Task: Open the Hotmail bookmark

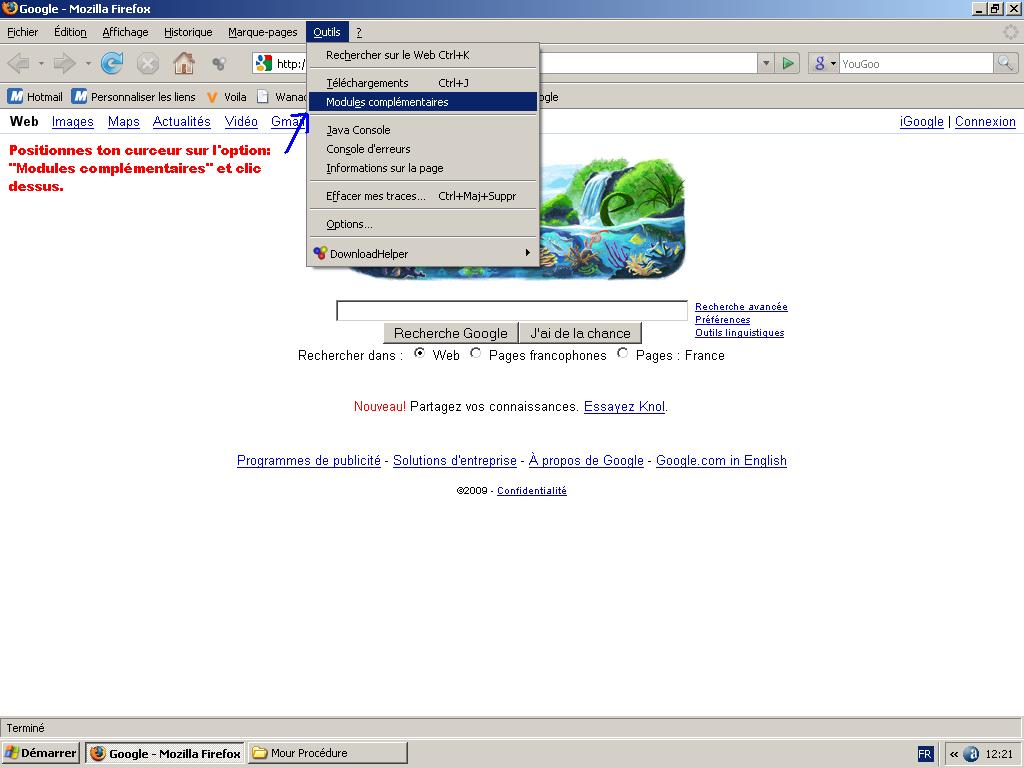Action: pos(36,97)
